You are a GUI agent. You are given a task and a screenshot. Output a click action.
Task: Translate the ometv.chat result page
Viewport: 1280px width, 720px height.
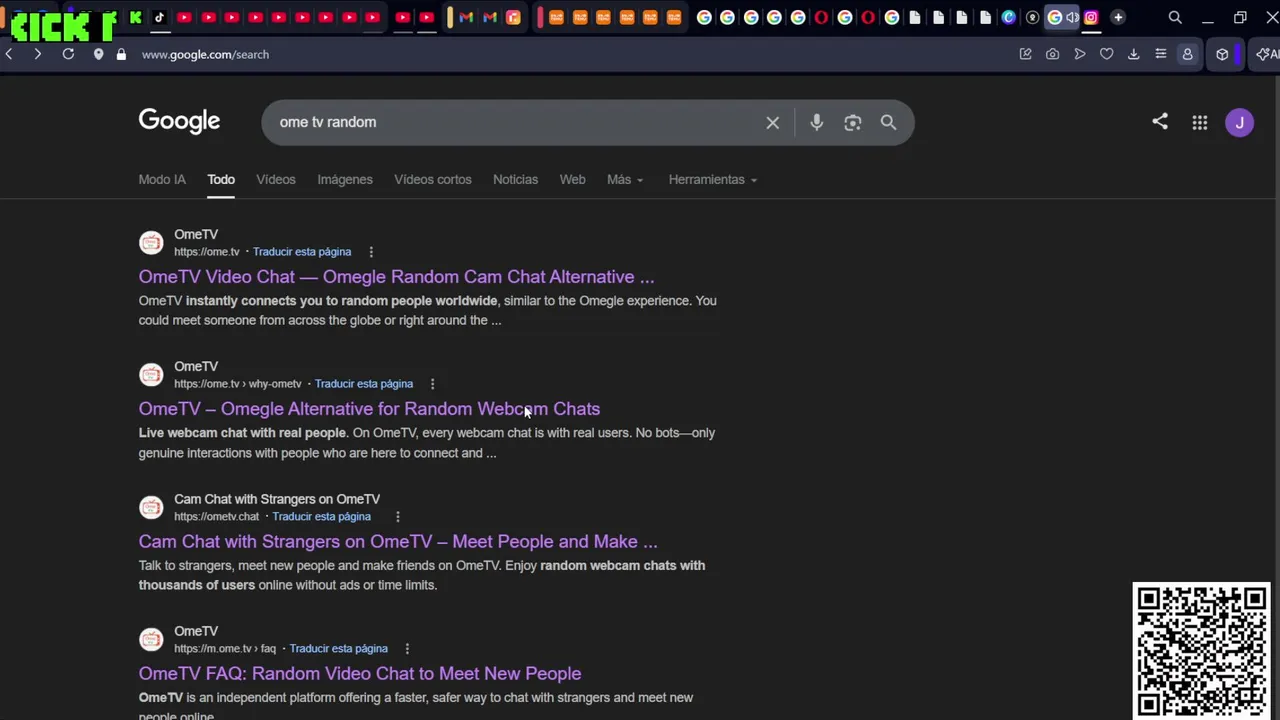point(321,517)
